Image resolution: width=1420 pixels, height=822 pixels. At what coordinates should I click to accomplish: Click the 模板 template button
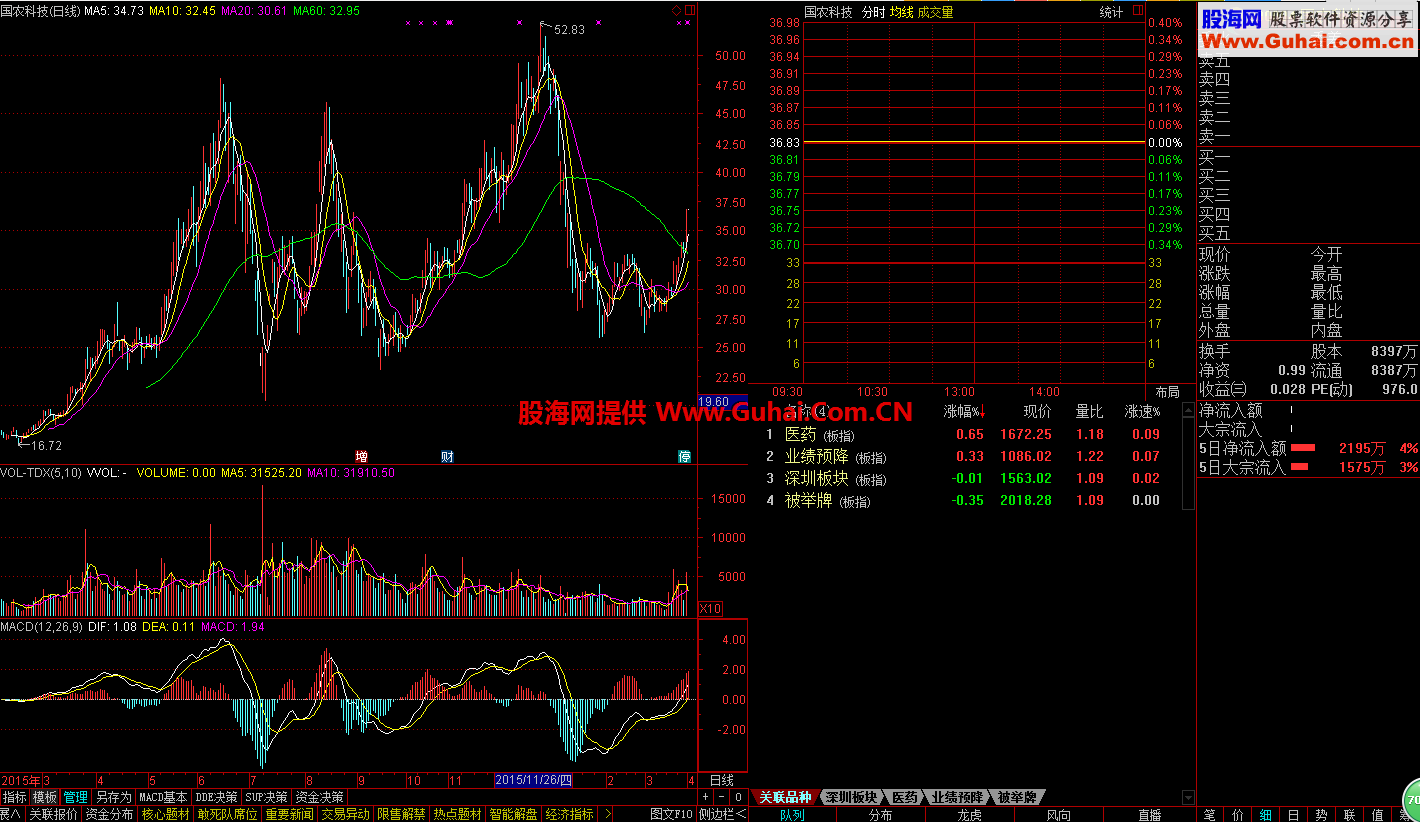click(45, 797)
